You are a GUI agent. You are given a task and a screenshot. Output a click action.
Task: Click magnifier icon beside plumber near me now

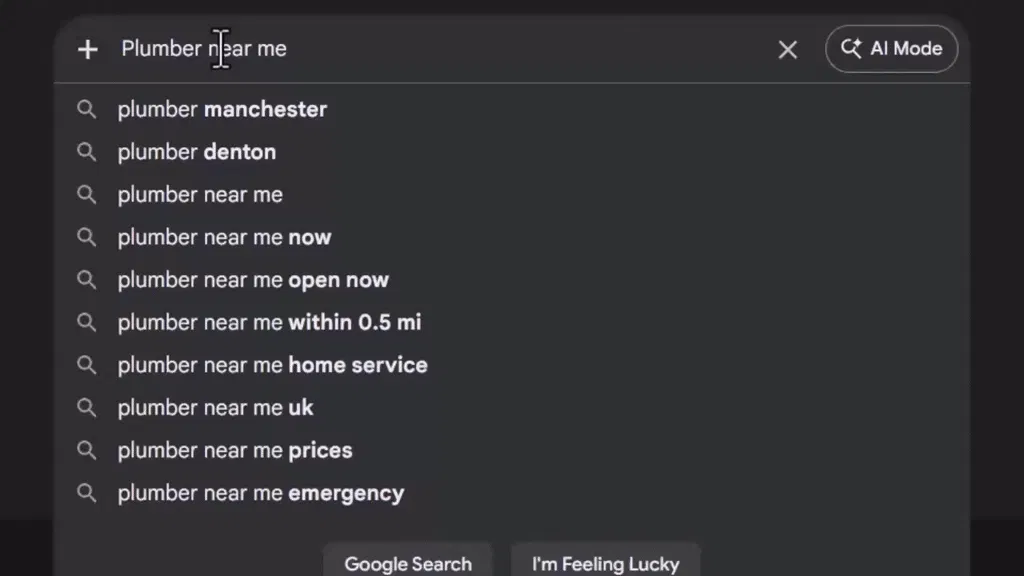click(86, 237)
